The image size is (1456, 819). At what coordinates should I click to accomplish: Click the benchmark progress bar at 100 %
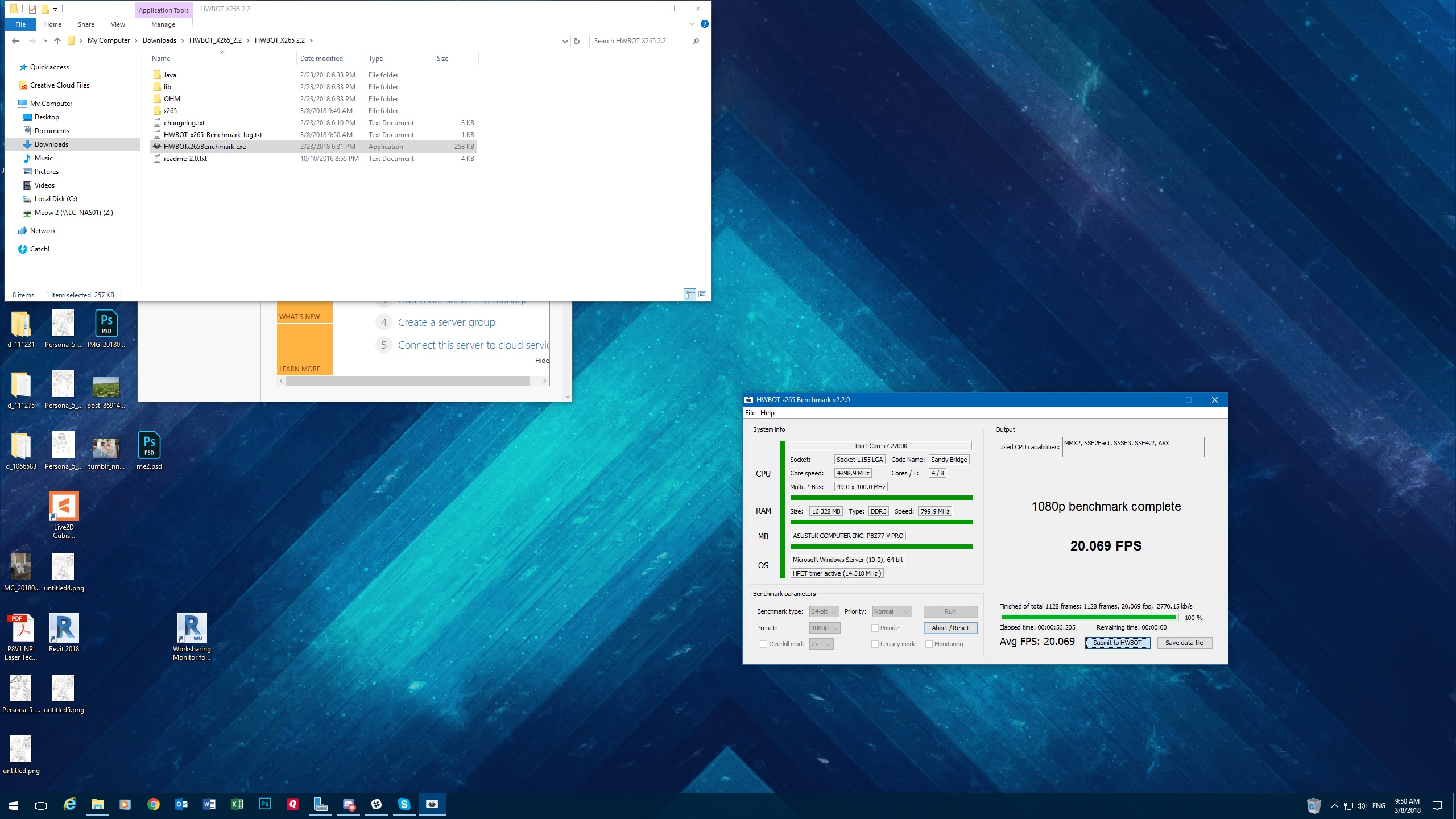(x=1089, y=617)
